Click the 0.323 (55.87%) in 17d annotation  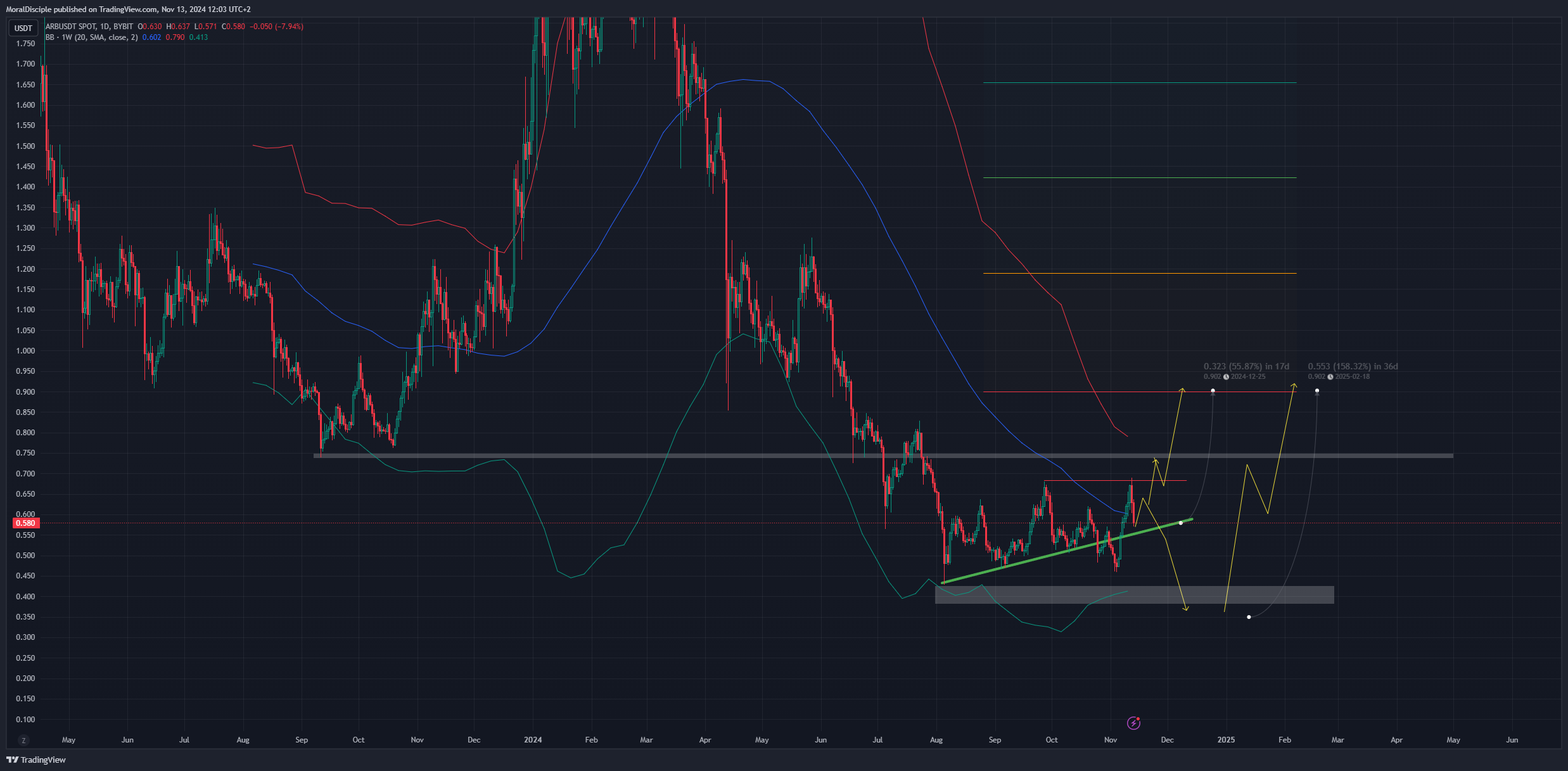click(x=1246, y=366)
